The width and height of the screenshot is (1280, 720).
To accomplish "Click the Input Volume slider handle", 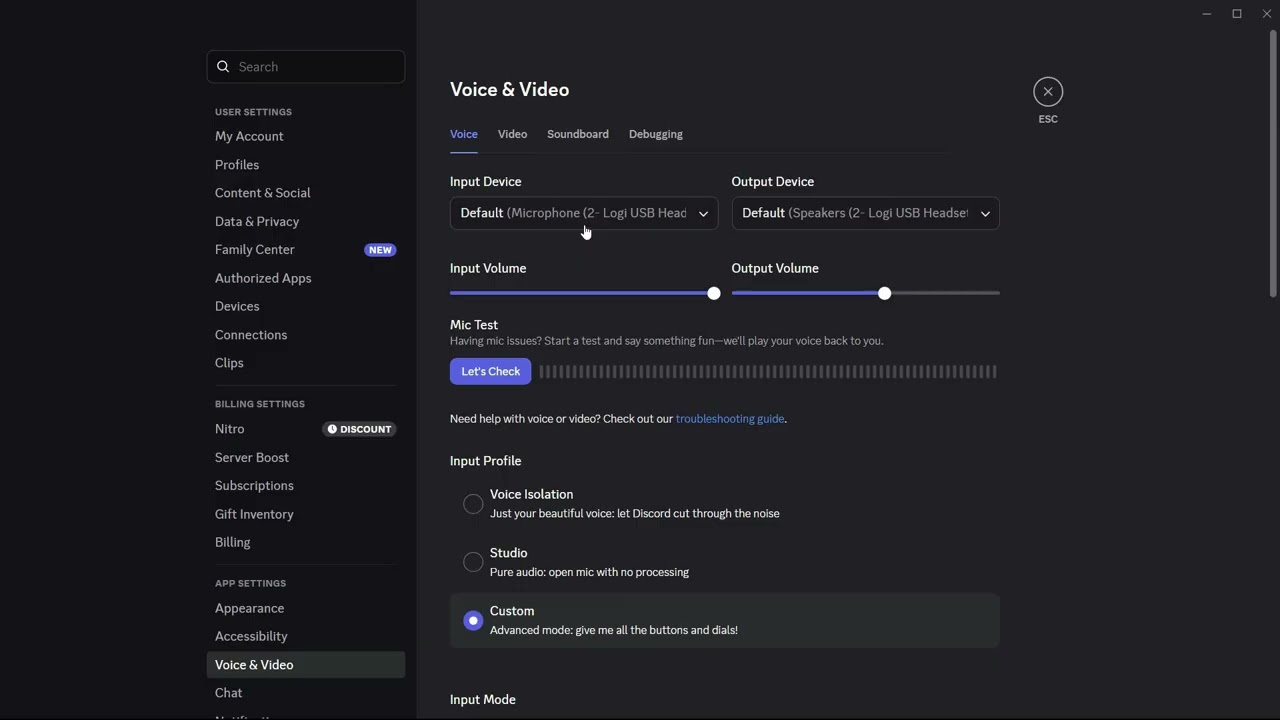I will coord(713,293).
